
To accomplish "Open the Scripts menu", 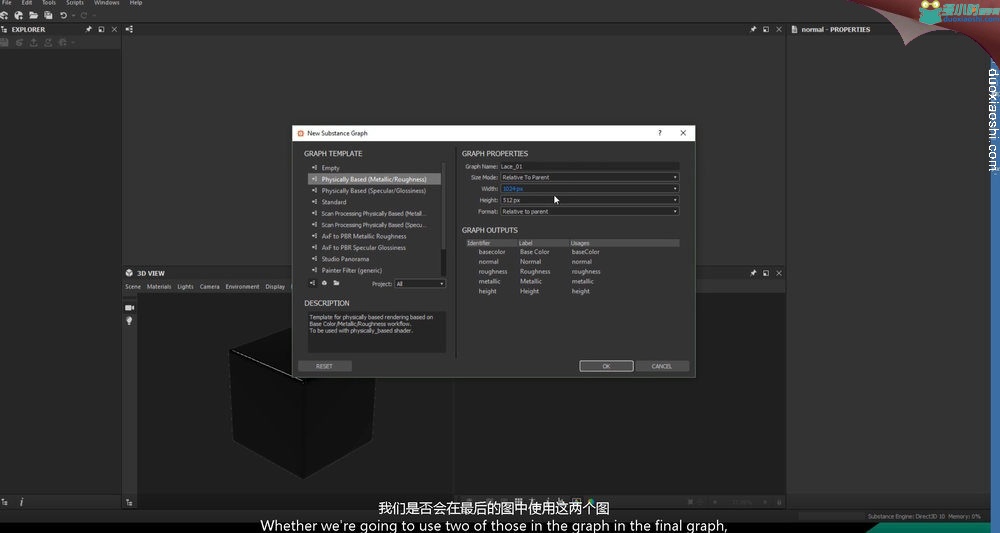I will 75,3.
